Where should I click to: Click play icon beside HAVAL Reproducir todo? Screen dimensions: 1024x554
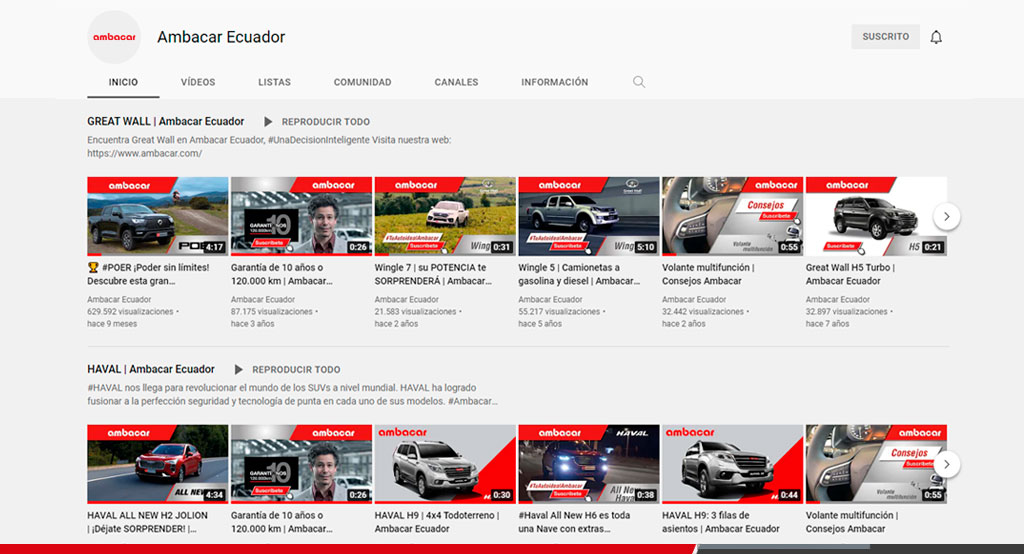[x=238, y=369]
